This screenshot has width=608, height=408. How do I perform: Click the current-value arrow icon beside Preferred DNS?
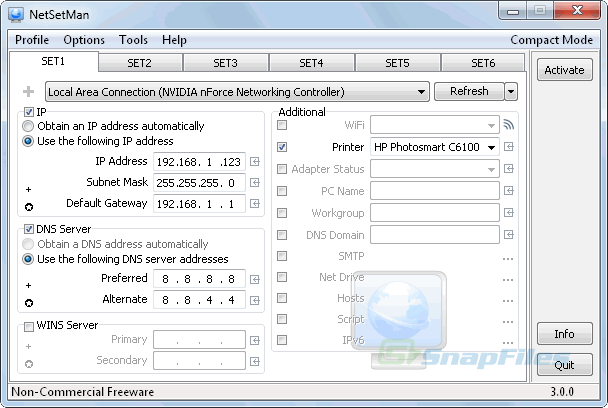click(x=255, y=280)
